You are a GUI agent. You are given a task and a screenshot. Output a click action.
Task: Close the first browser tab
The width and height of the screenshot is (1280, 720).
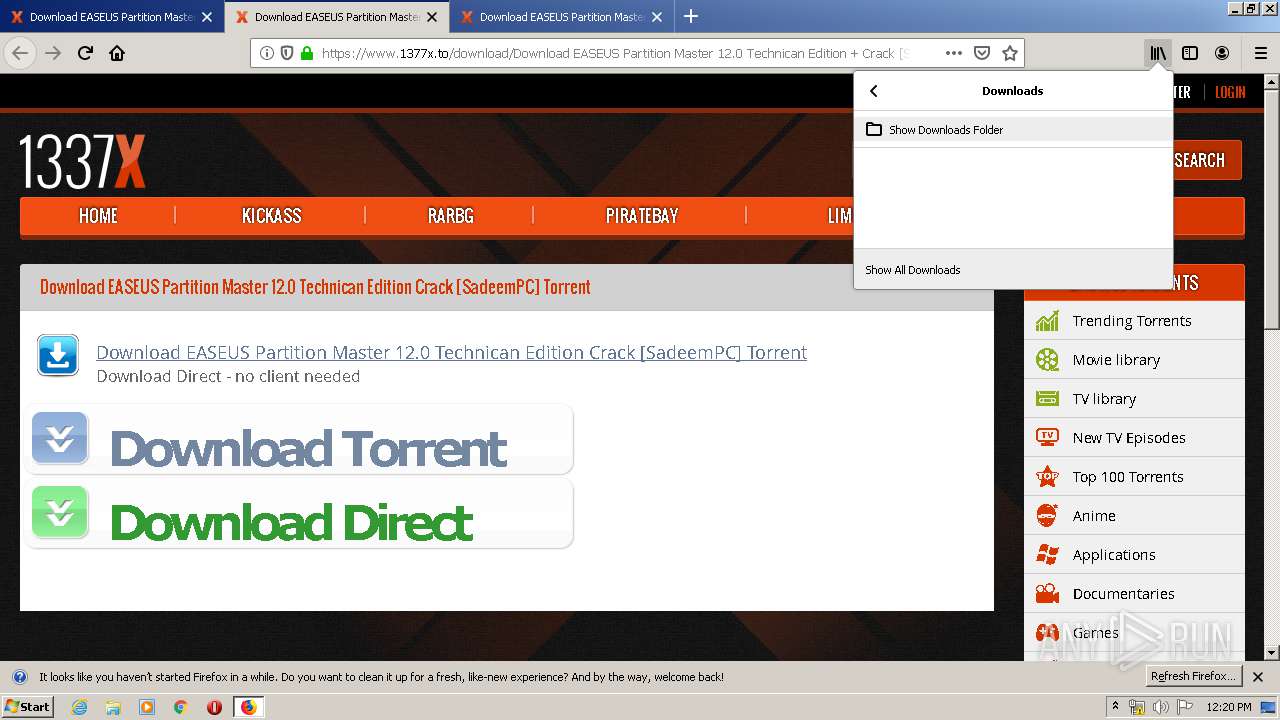[207, 17]
